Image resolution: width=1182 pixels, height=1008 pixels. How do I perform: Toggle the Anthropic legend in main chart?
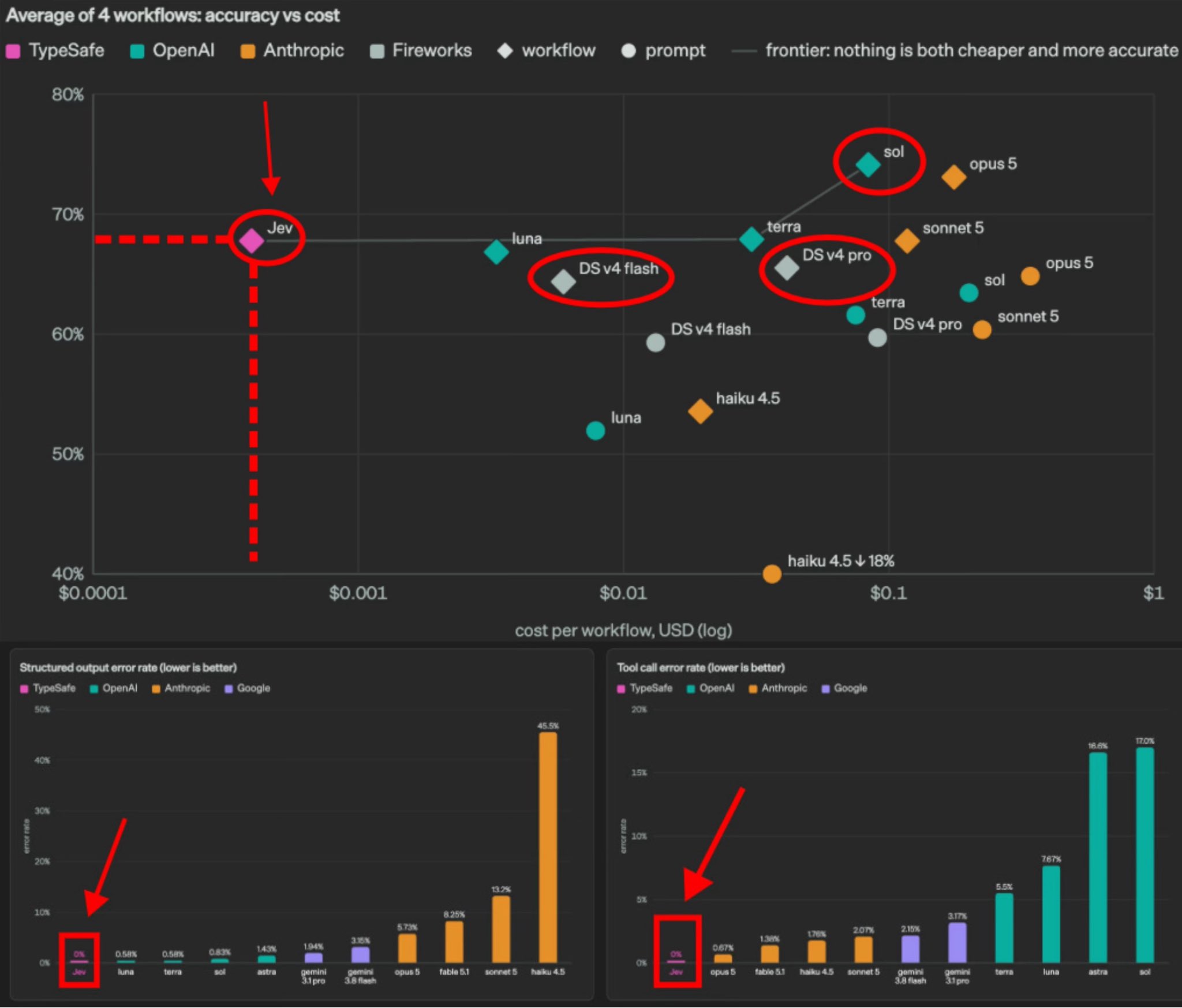(292, 51)
